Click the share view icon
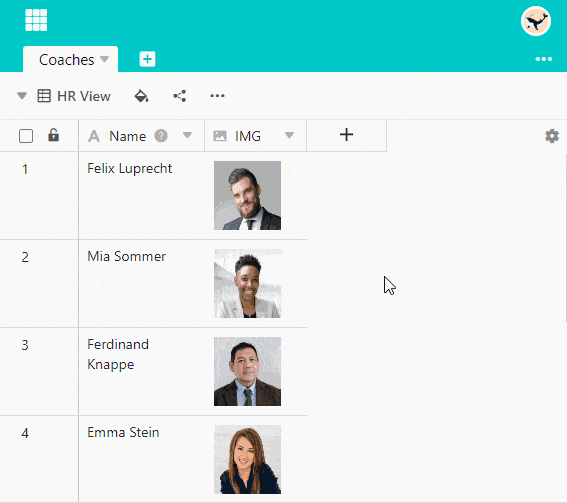The width and height of the screenshot is (567, 503). click(180, 96)
